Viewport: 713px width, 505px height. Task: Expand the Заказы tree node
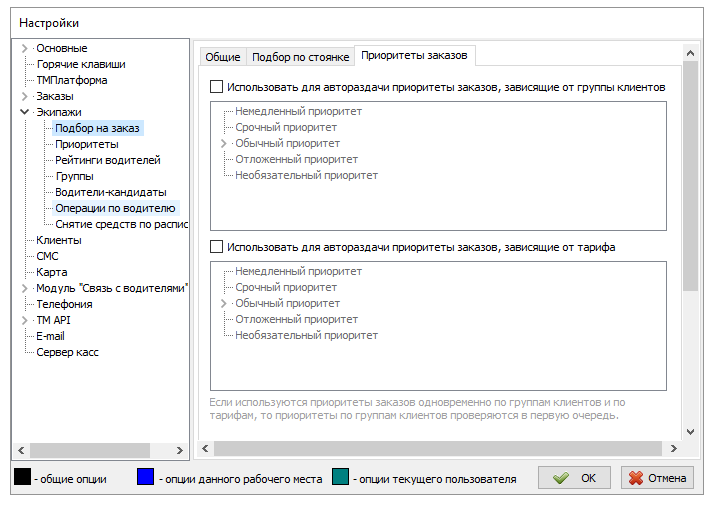25,96
